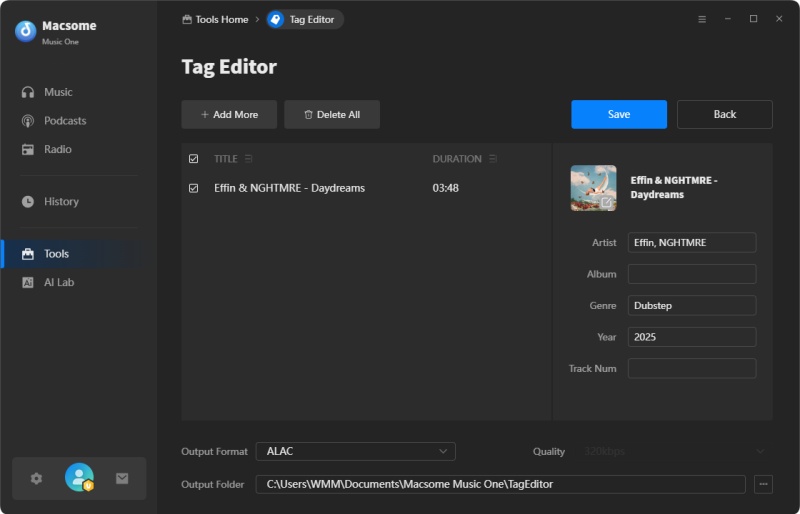Open the Music section
Screen dimensions: 800x514
click(47, 92)
